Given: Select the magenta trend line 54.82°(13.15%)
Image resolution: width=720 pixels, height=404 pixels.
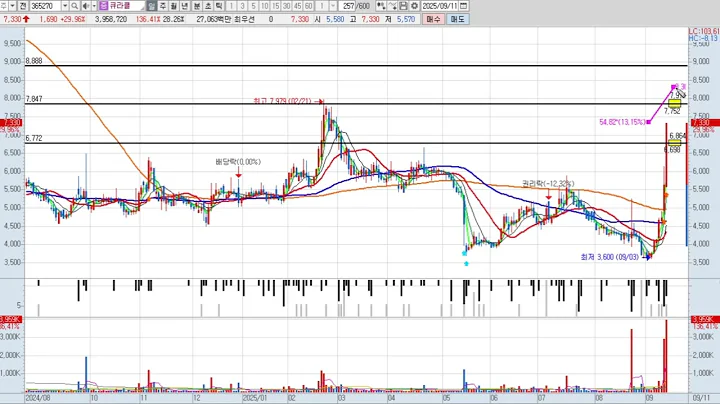Looking at the screenshot, I should (x=661, y=104).
